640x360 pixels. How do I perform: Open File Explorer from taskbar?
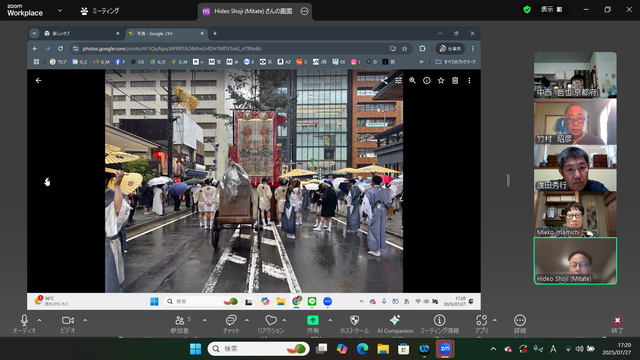tap(383, 349)
